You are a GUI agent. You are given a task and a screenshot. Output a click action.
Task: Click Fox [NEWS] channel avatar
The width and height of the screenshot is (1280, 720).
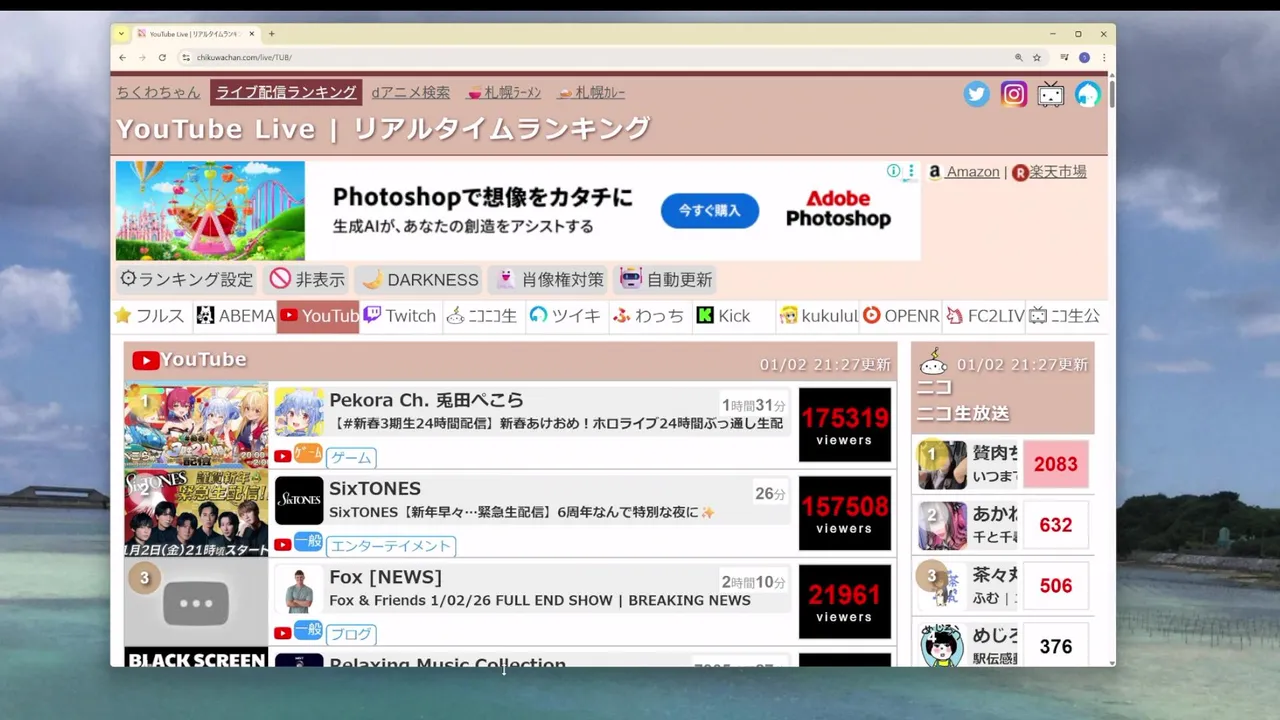pos(299,589)
